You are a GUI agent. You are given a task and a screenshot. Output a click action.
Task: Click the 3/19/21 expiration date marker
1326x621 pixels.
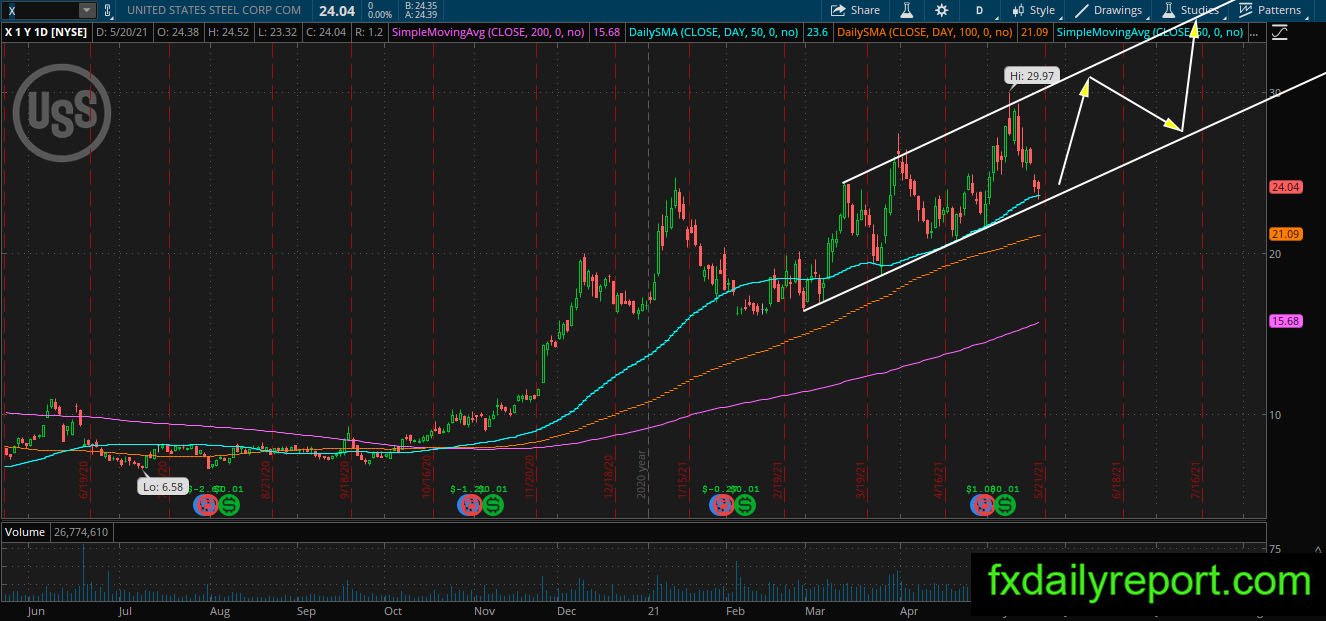(x=860, y=480)
